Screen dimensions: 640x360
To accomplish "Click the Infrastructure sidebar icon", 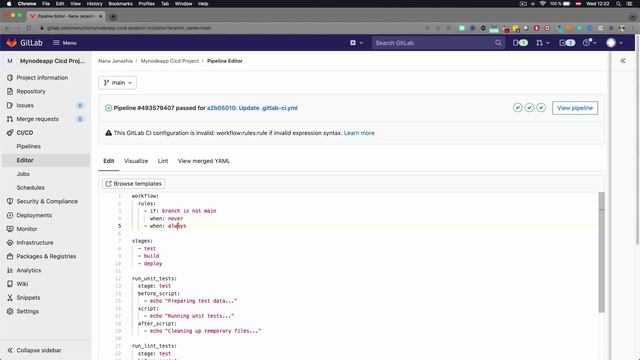I will coord(10,242).
